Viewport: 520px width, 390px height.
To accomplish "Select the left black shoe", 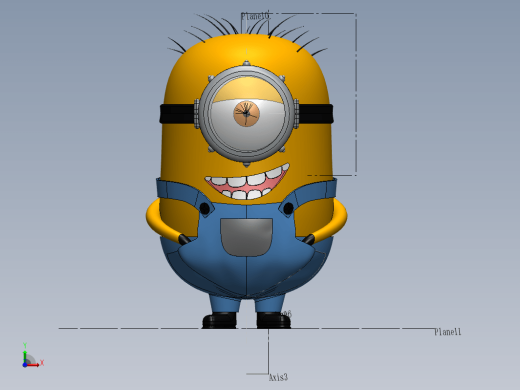I will [x=219, y=320].
